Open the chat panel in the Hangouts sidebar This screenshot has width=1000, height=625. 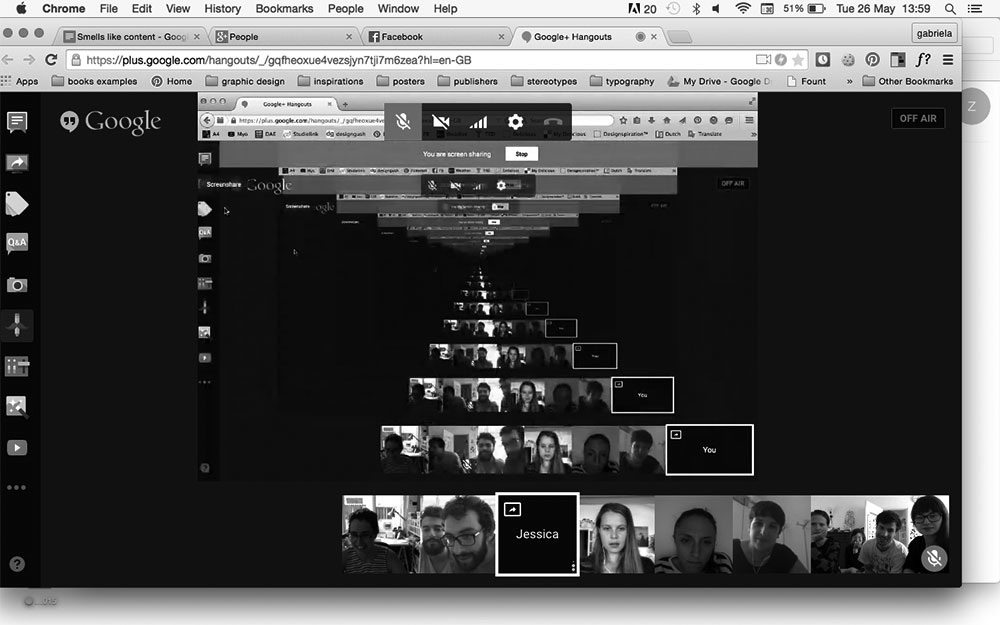(x=17, y=122)
